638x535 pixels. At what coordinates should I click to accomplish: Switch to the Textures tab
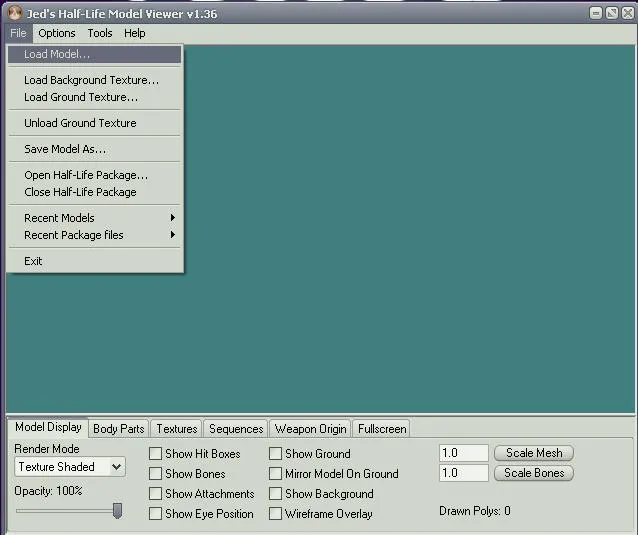[176, 429]
